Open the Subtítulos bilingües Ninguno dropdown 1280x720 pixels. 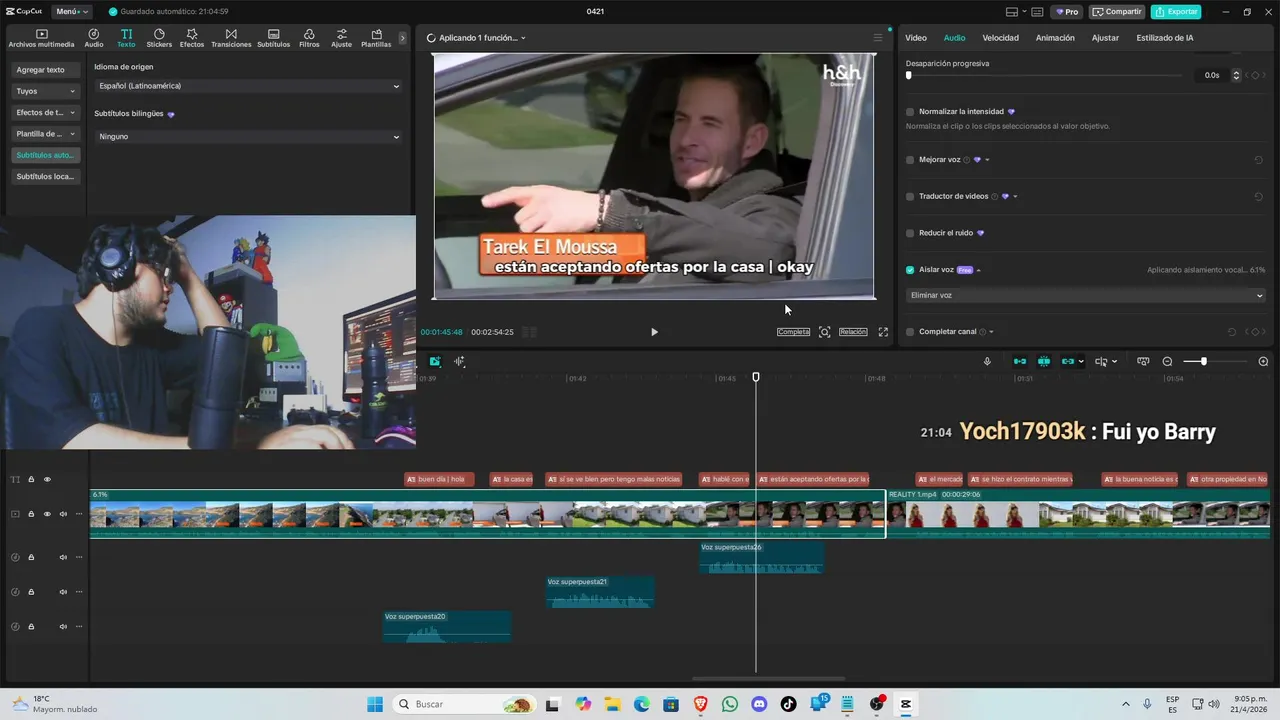pyautogui.click(x=249, y=136)
